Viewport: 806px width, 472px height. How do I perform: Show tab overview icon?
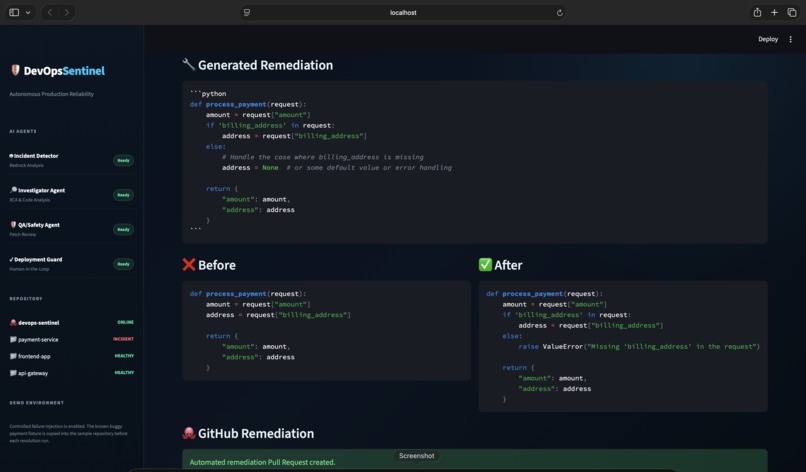[x=792, y=12]
